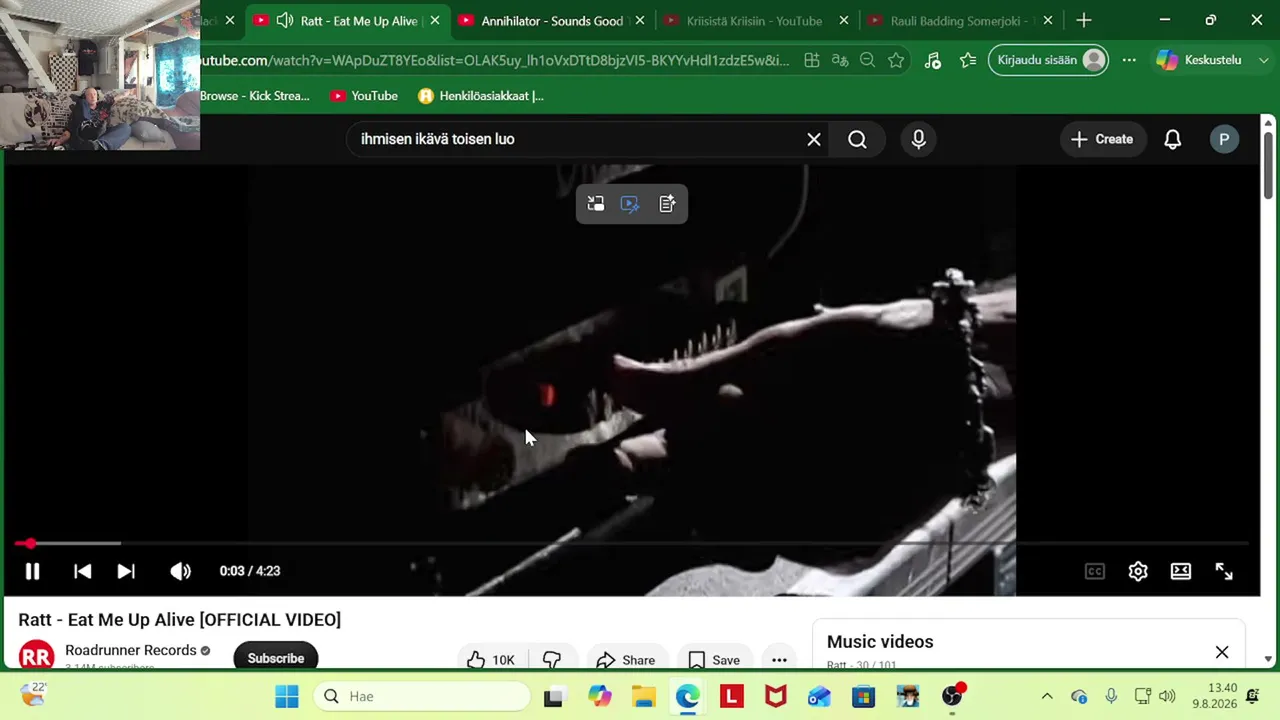Open YouTube notifications bell
This screenshot has width=1280, height=720.
[1173, 139]
